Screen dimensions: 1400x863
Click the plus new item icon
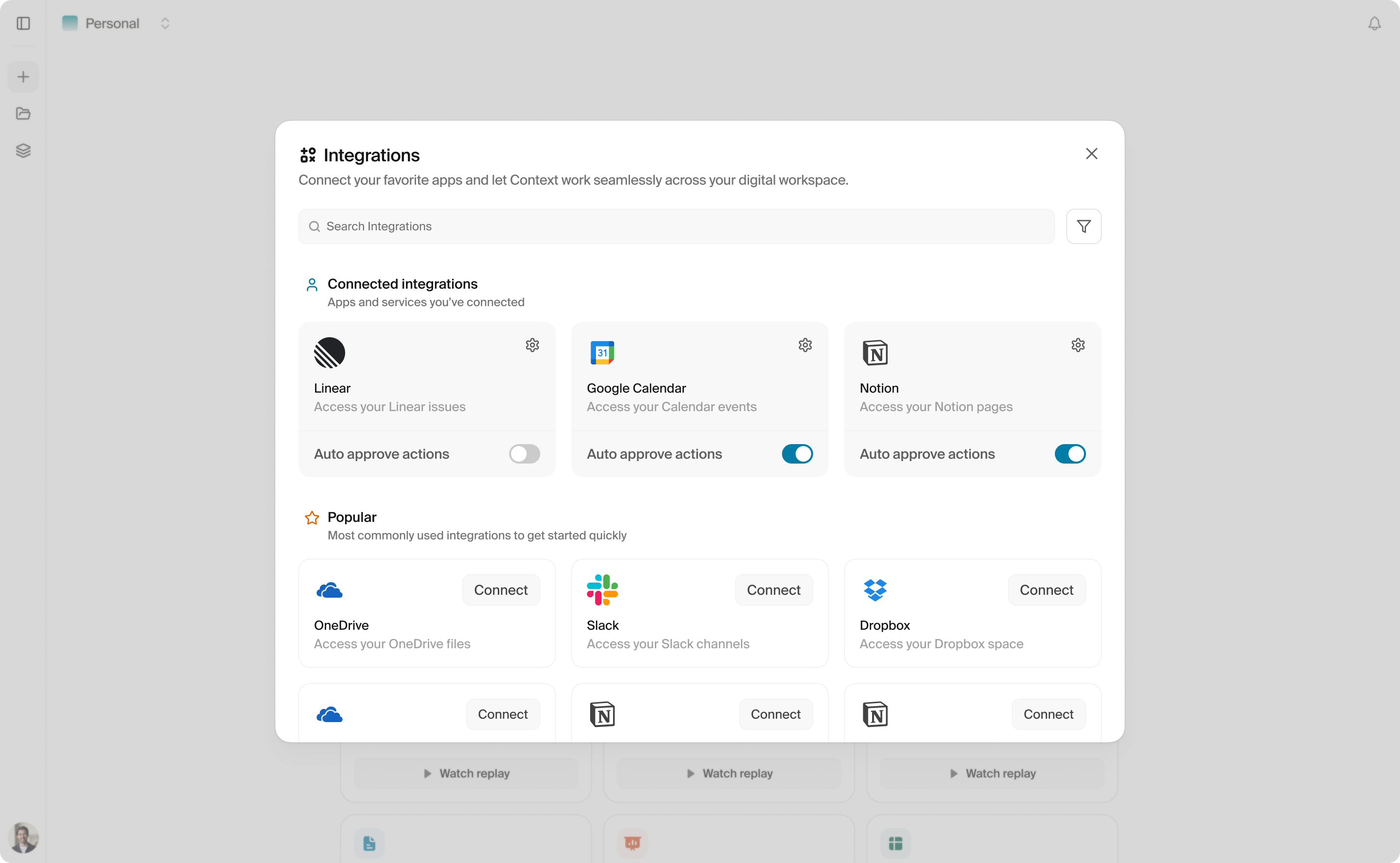point(23,77)
